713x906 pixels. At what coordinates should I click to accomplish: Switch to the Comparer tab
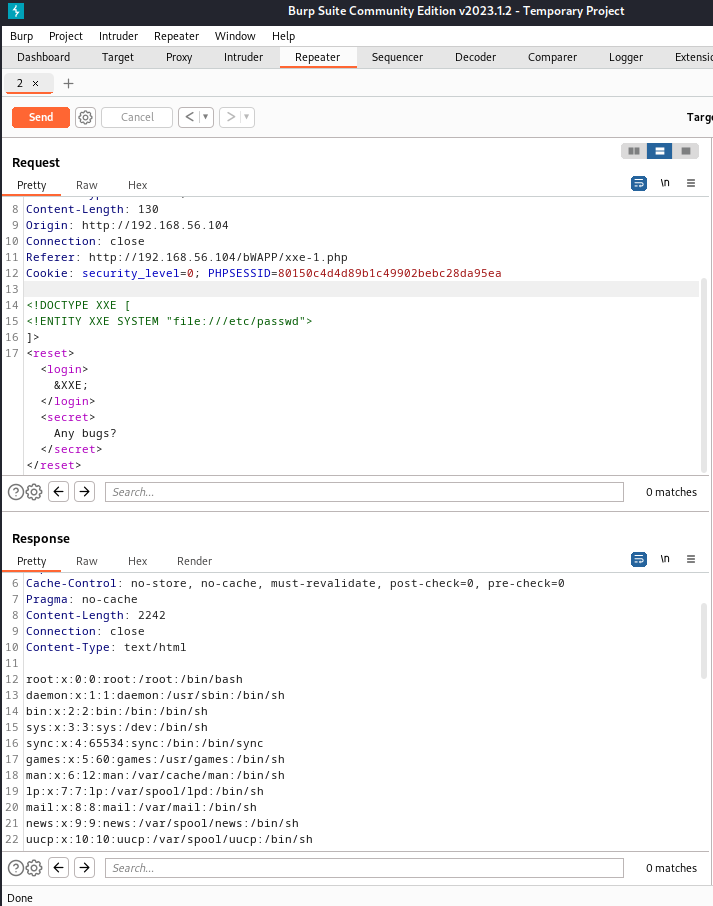point(552,57)
